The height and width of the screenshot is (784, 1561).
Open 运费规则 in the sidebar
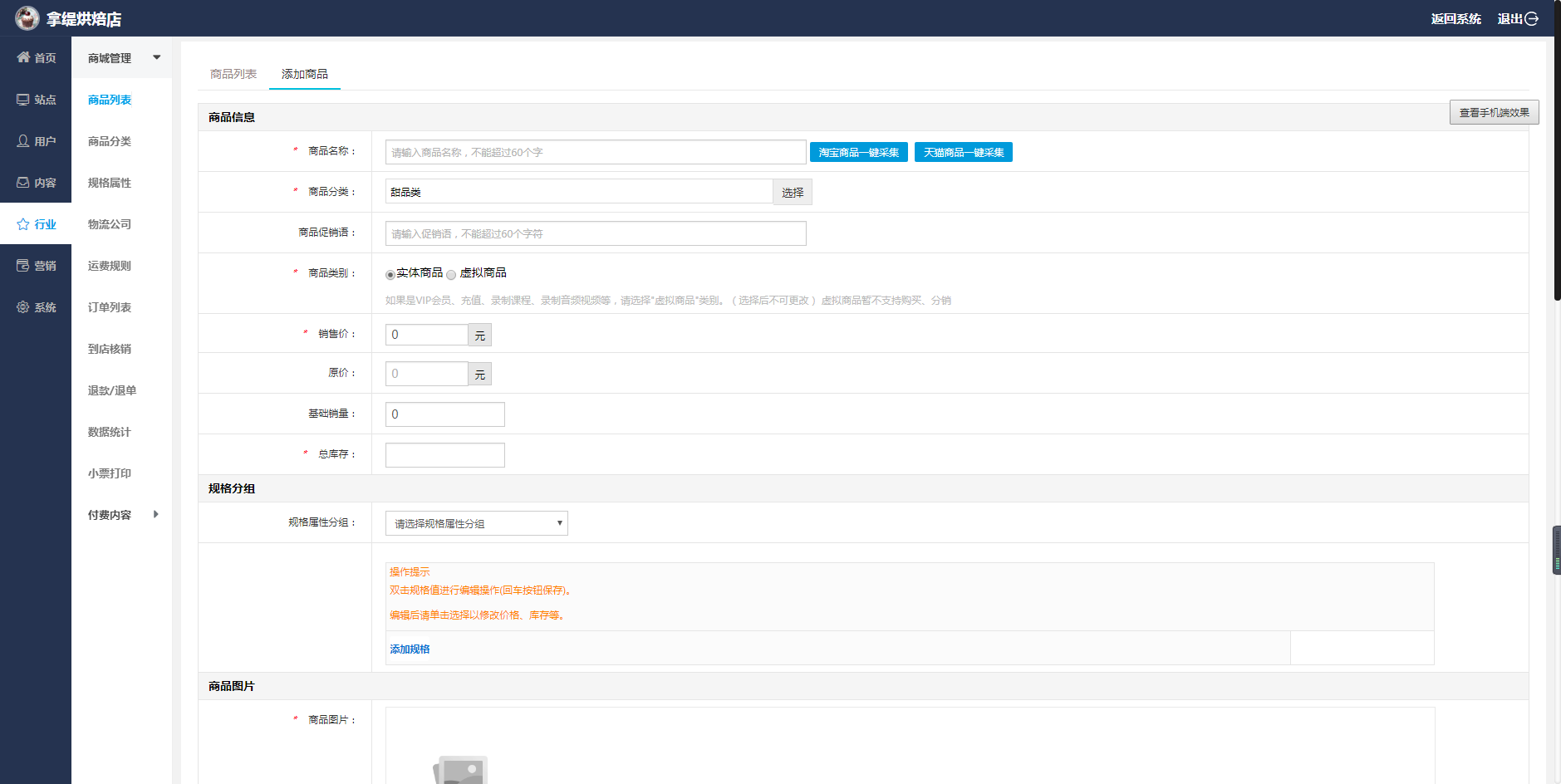(110, 265)
